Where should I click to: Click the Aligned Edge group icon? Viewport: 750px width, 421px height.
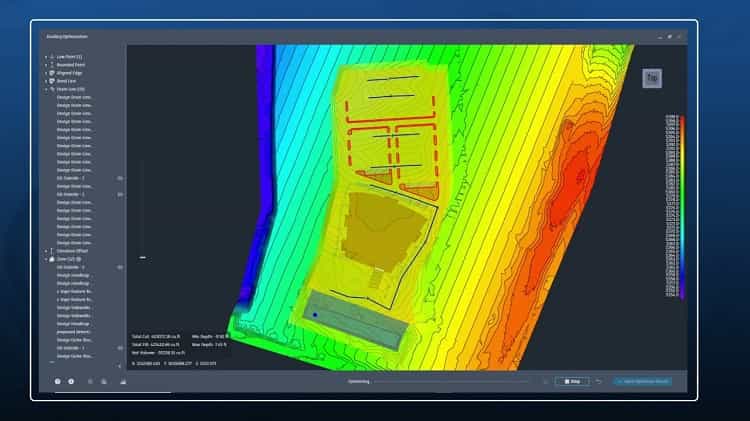(52, 73)
